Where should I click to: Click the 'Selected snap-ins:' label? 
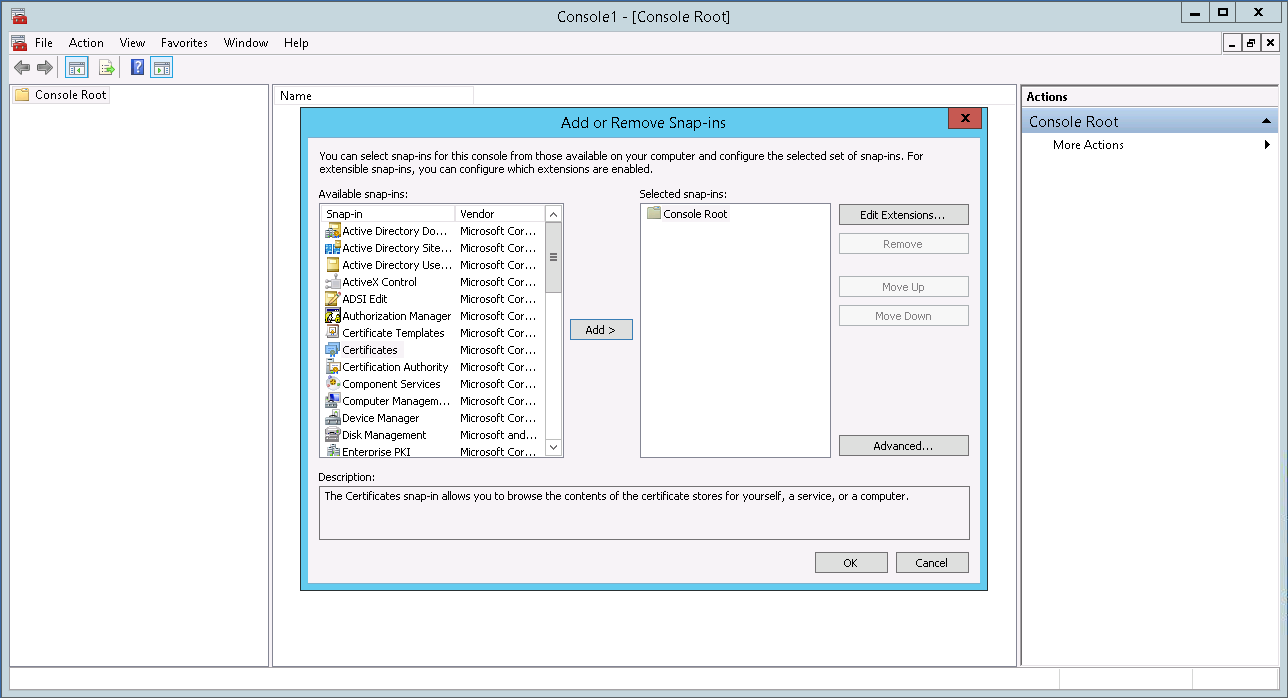[x=683, y=194]
